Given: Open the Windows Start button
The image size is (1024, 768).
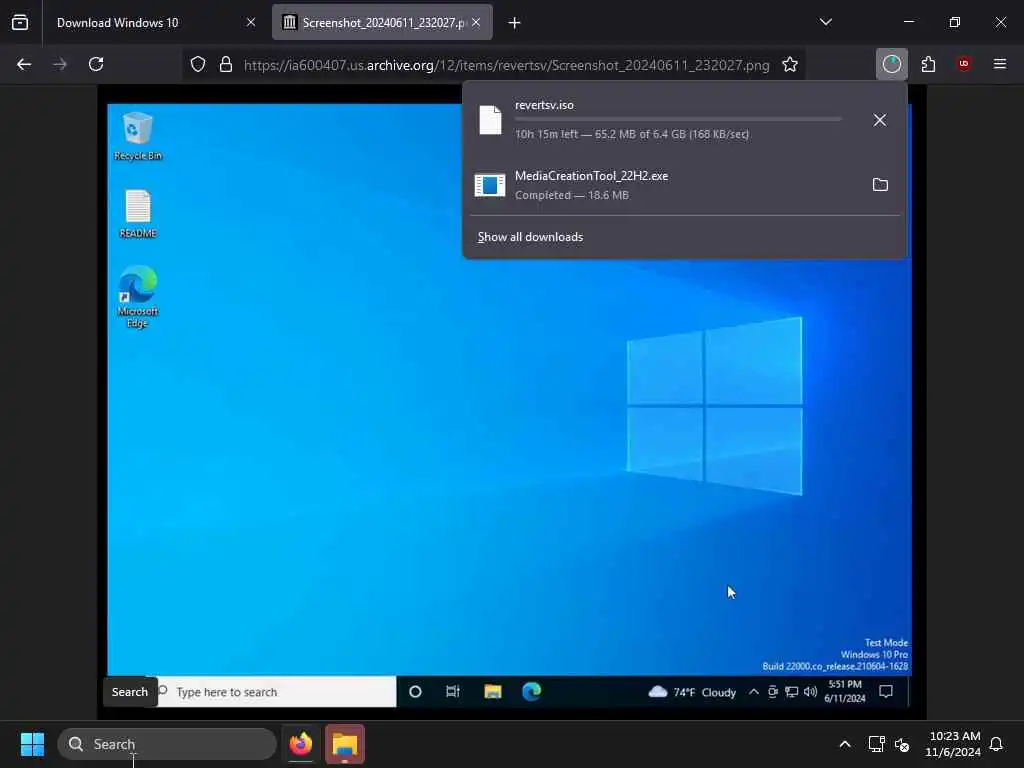Looking at the screenshot, I should click(x=32, y=744).
